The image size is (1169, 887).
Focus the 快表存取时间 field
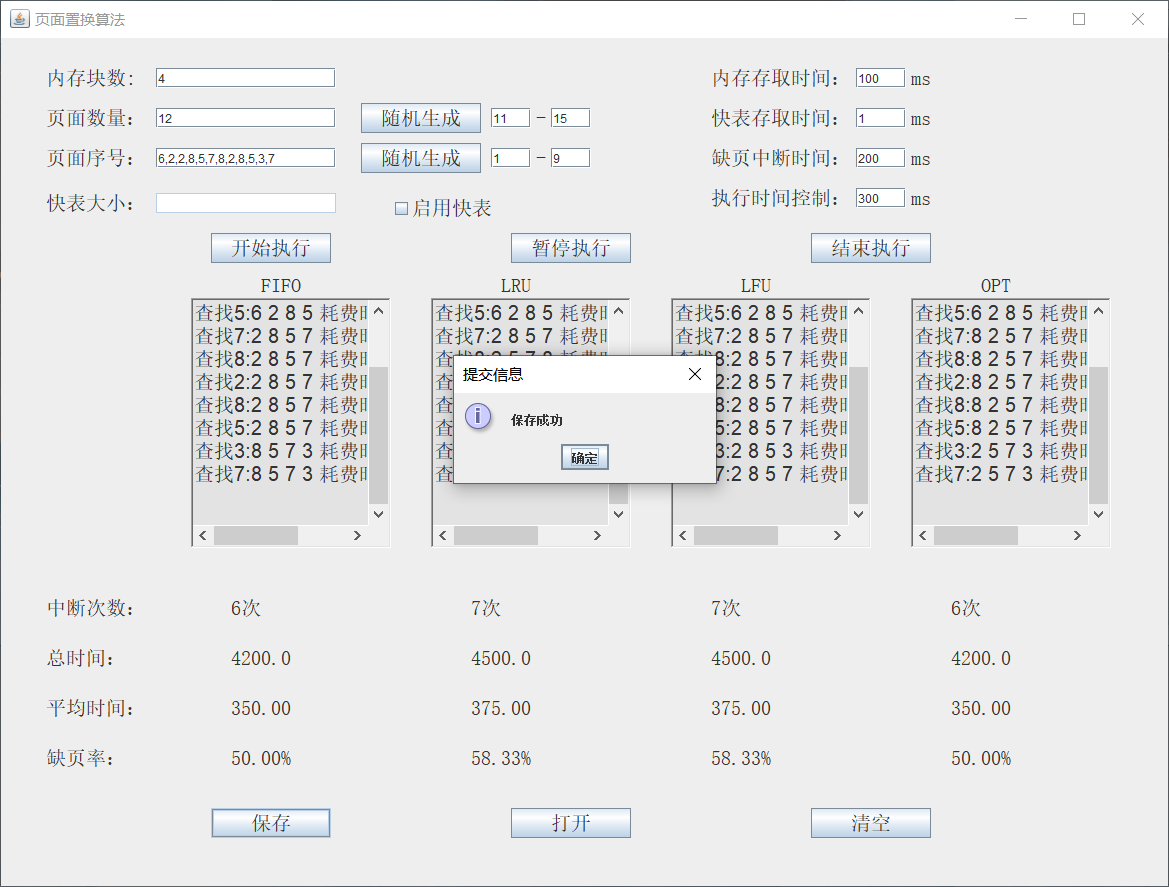880,118
